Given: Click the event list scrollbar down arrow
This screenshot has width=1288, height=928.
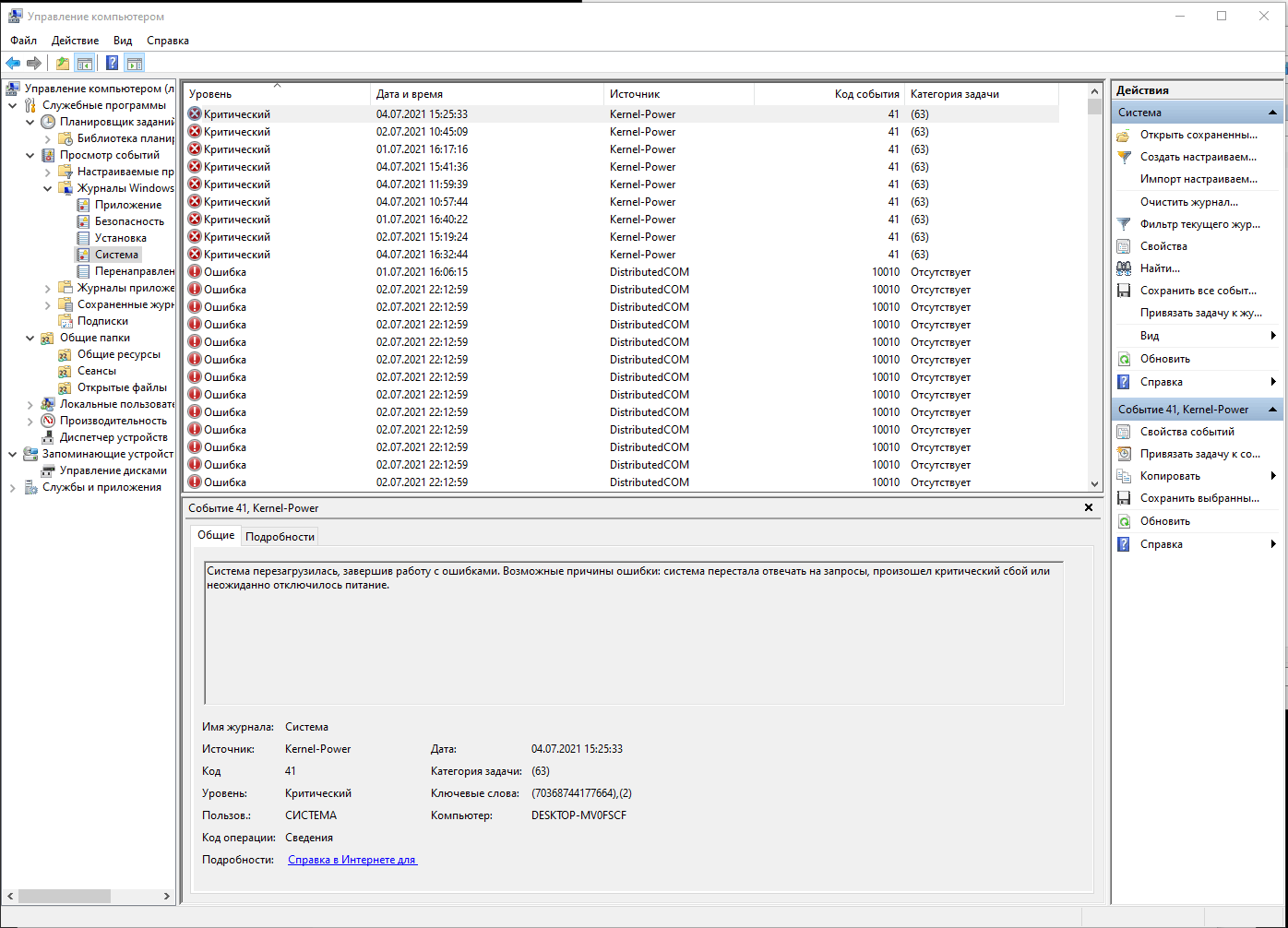Looking at the screenshot, I should (1095, 483).
